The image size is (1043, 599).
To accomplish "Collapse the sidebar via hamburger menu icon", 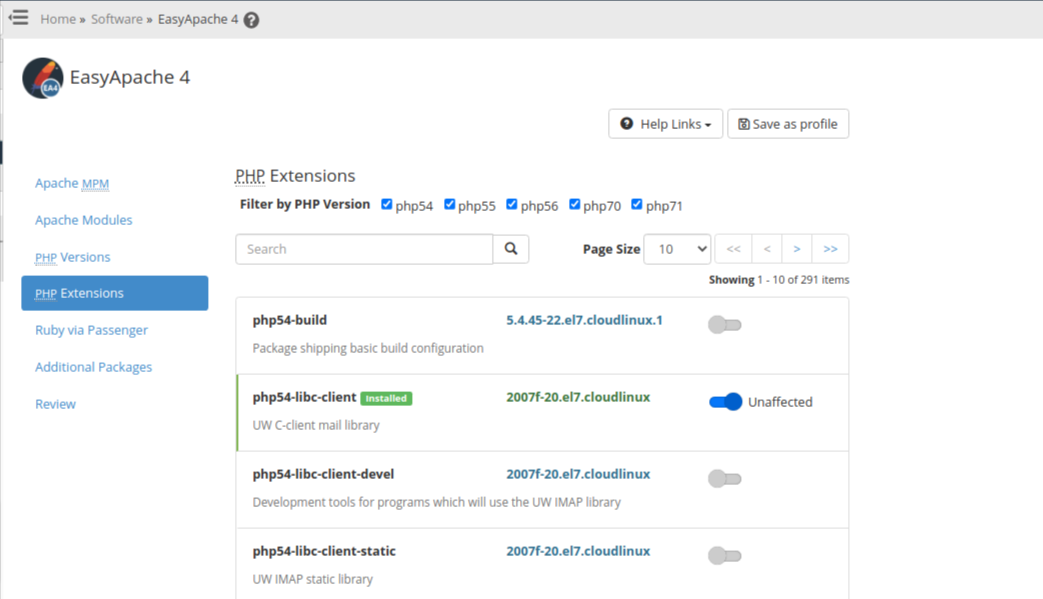I will [x=19, y=17].
